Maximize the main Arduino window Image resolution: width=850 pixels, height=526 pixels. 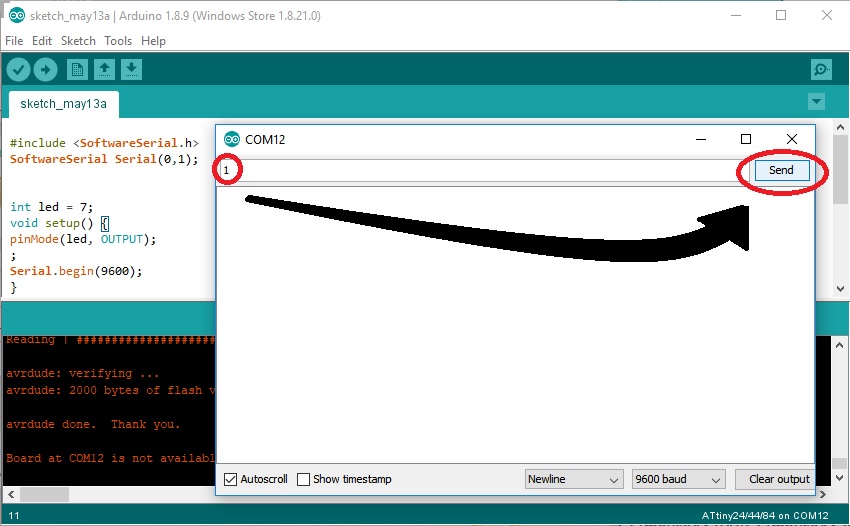[781, 15]
